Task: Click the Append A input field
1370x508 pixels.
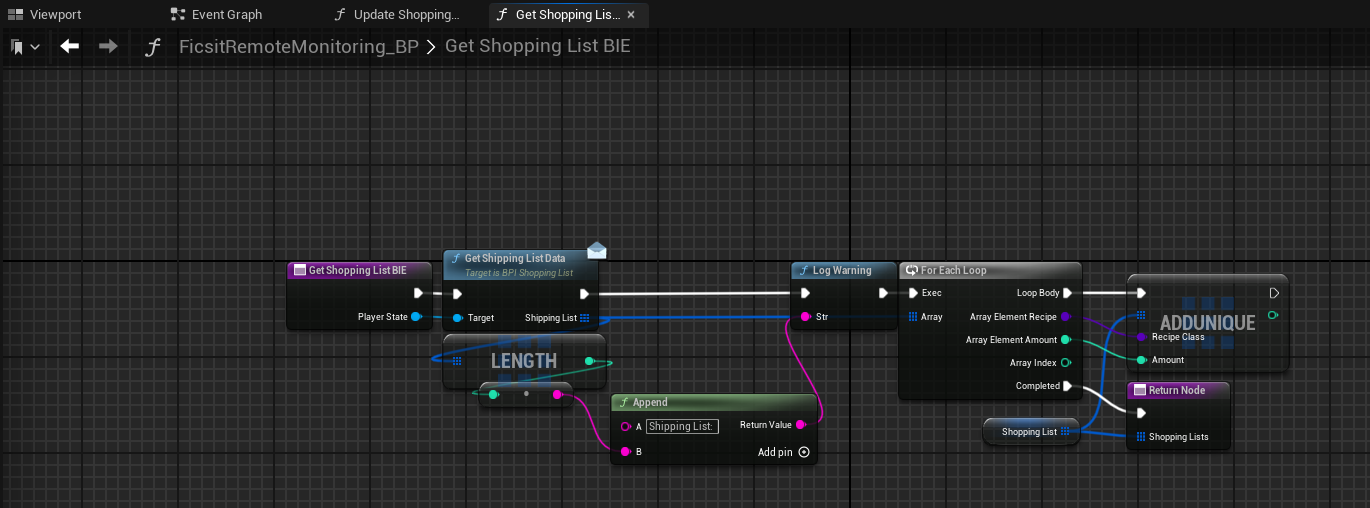Action: [x=682, y=426]
